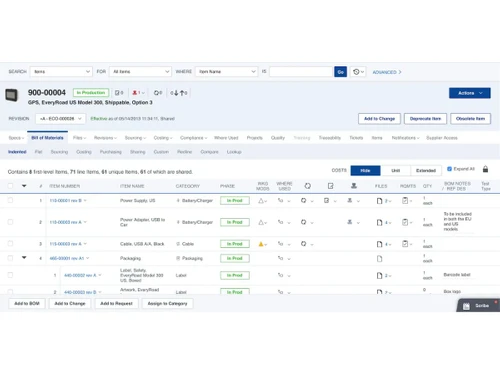Open the Where Used tab

(226, 138)
